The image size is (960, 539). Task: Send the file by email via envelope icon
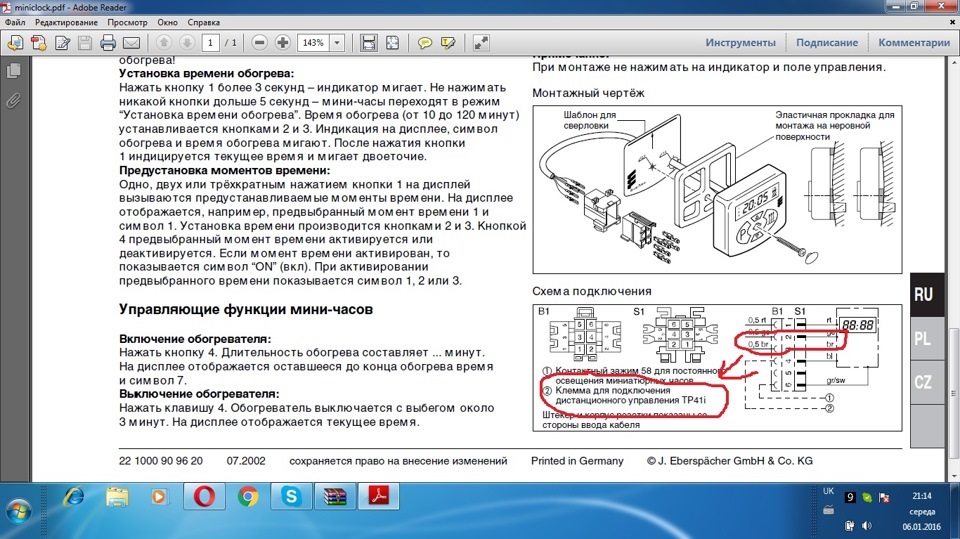pos(131,43)
